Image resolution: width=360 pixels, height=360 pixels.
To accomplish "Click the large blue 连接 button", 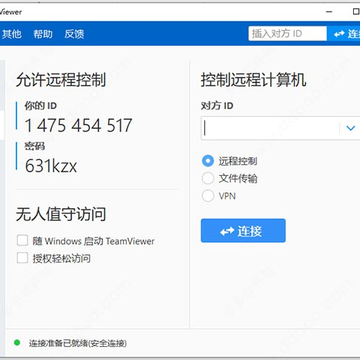I will click(243, 231).
